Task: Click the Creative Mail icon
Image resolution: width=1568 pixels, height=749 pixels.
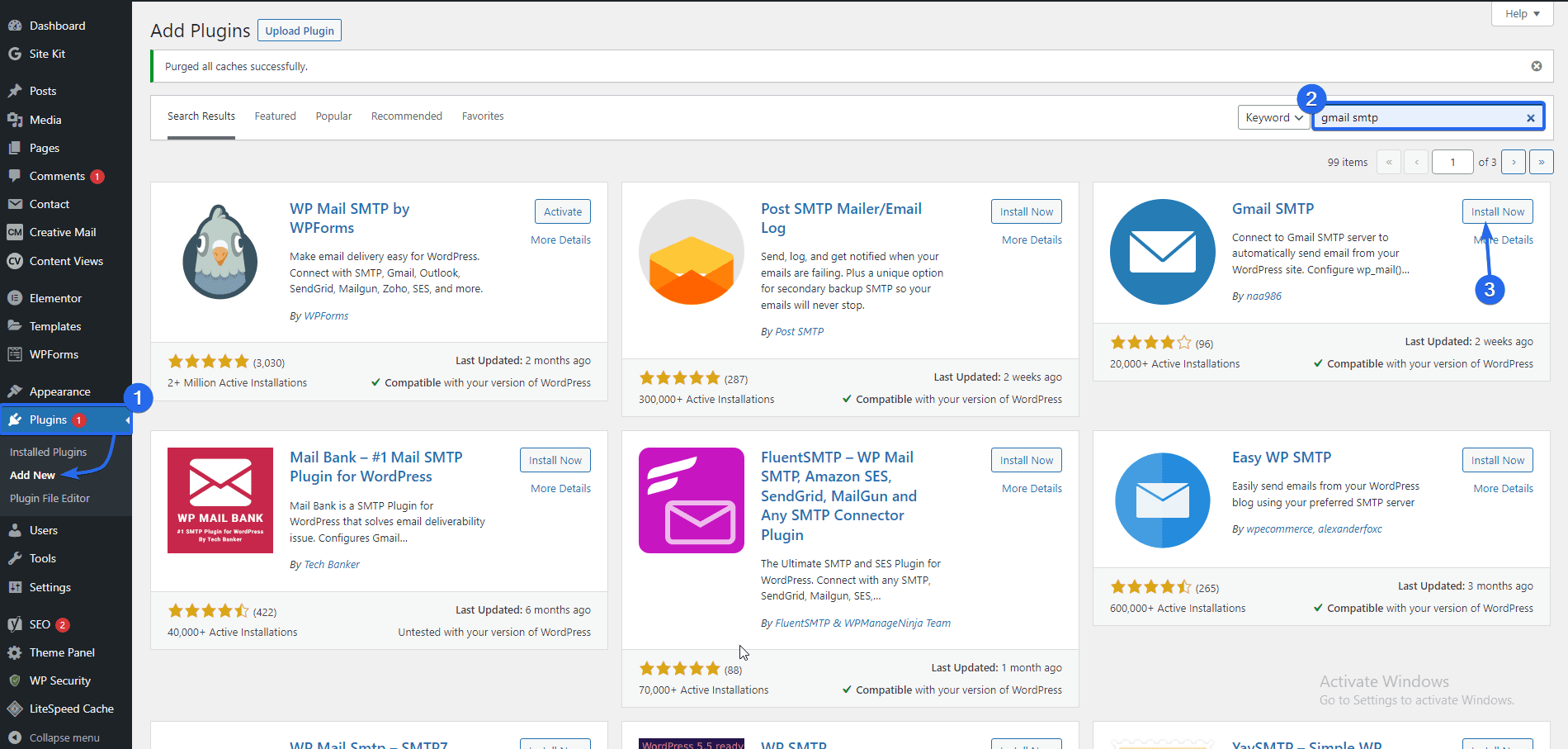Action: 15,232
